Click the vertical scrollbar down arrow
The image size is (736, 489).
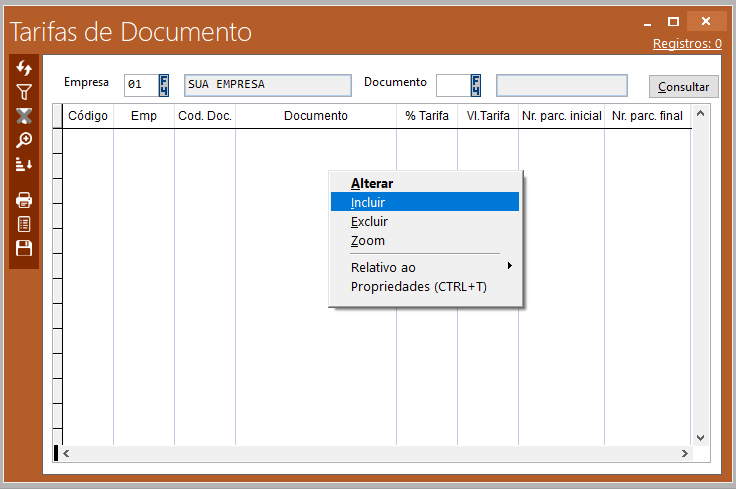[x=700, y=437]
